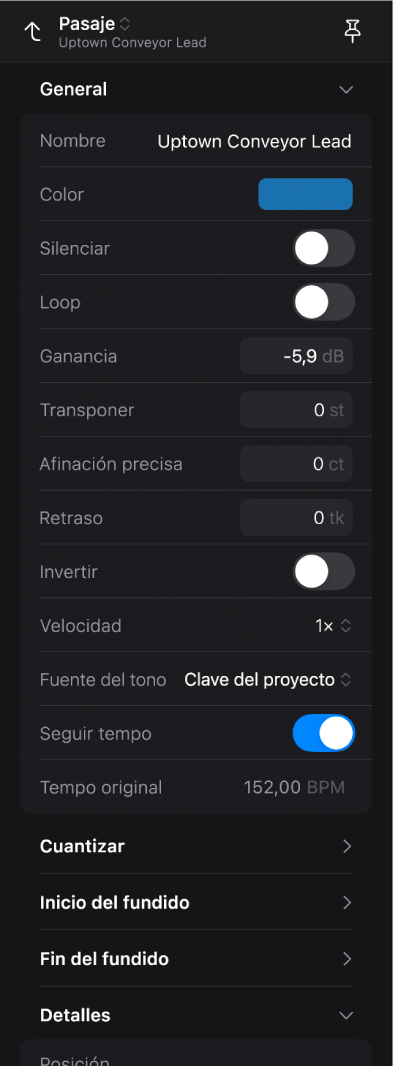Disable the Seguir tempo switch
The height and width of the screenshot is (1067, 394).
coord(324,734)
